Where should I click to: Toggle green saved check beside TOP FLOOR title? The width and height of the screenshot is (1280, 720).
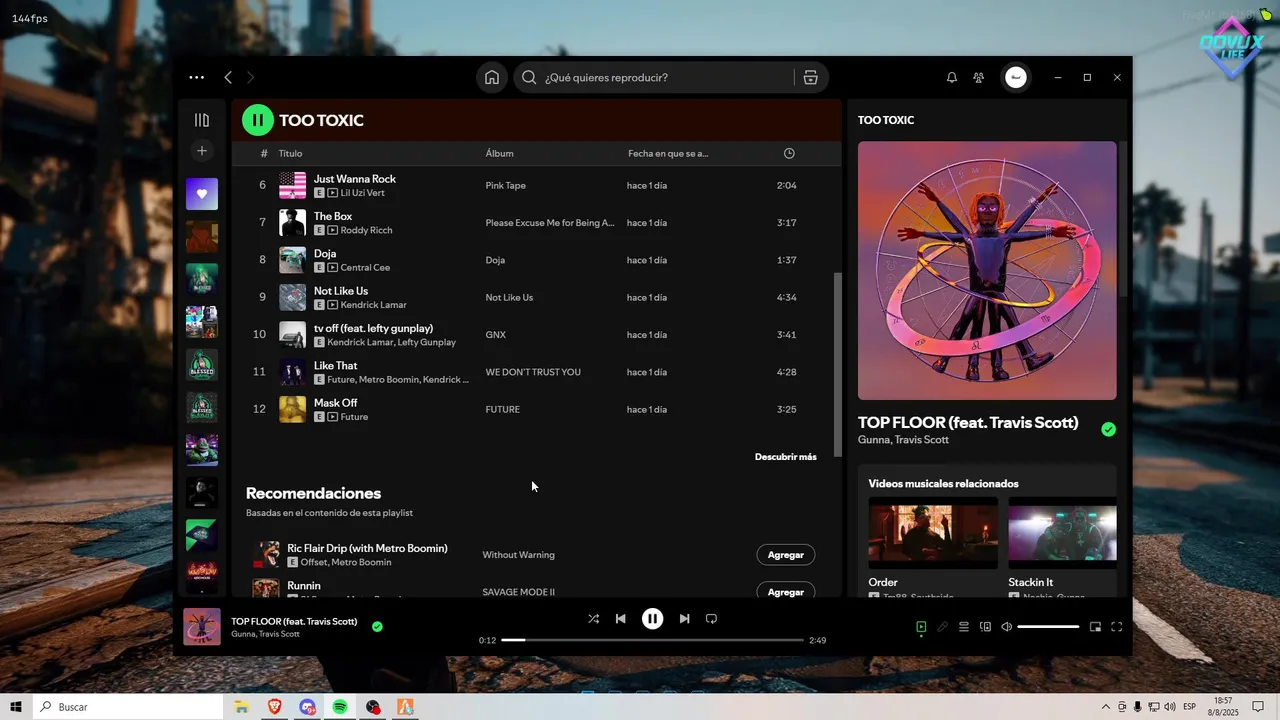[x=1108, y=429]
